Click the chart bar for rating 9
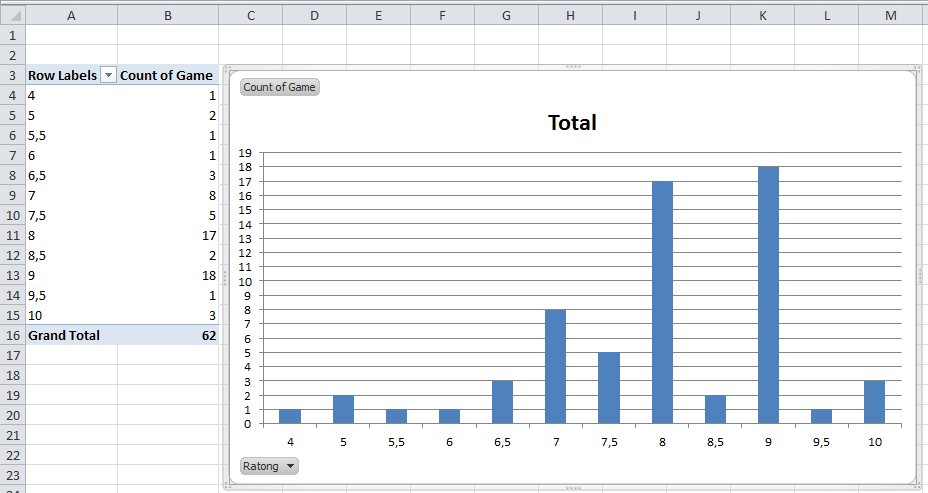The width and height of the screenshot is (928, 493). coord(768,295)
